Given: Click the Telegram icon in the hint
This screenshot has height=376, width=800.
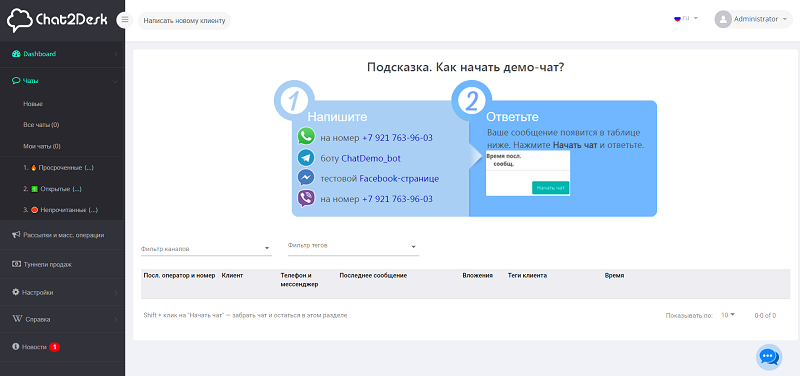Looking at the screenshot, I should [306, 158].
